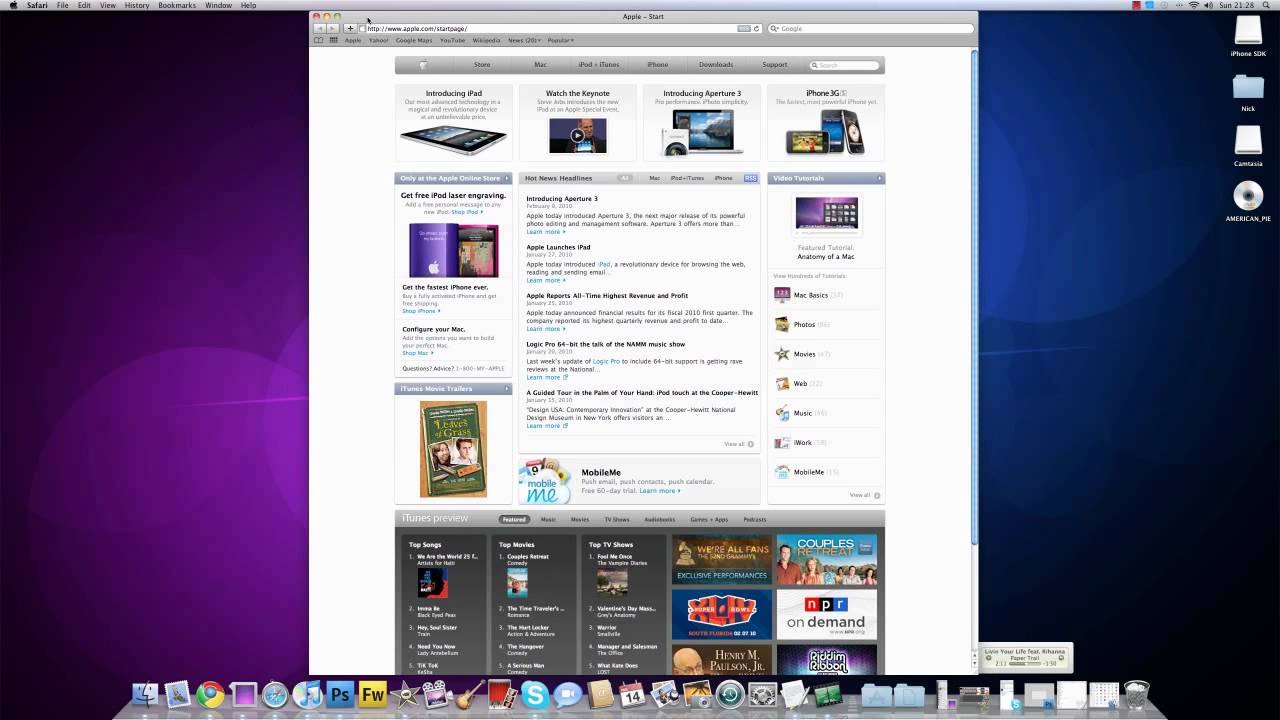Click Safari's forward navigation arrow
The height and width of the screenshot is (720, 1280).
point(333,28)
